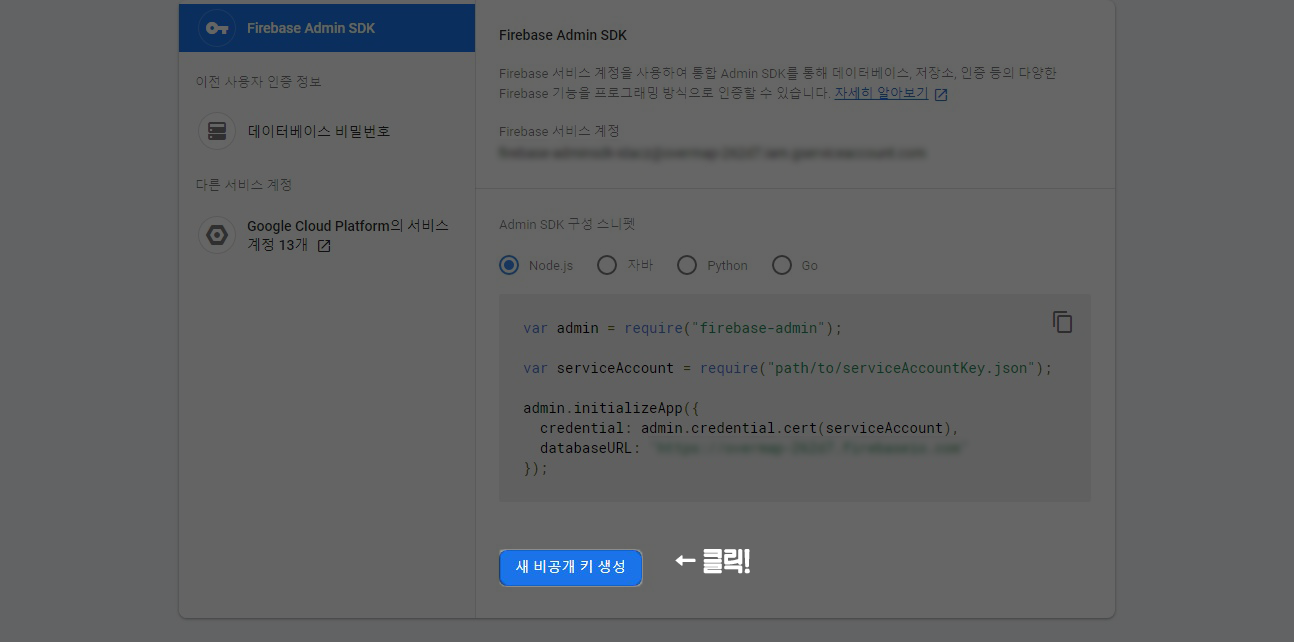Click the 새 비공개 키 생성 button
This screenshot has width=1294, height=642.
point(570,567)
